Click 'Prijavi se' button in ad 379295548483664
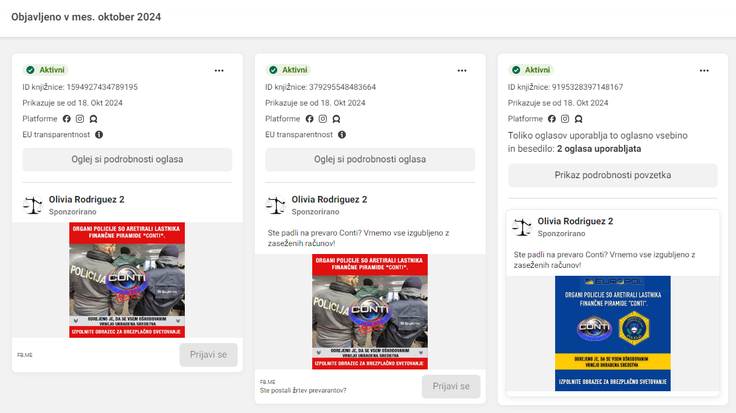 tap(451, 386)
